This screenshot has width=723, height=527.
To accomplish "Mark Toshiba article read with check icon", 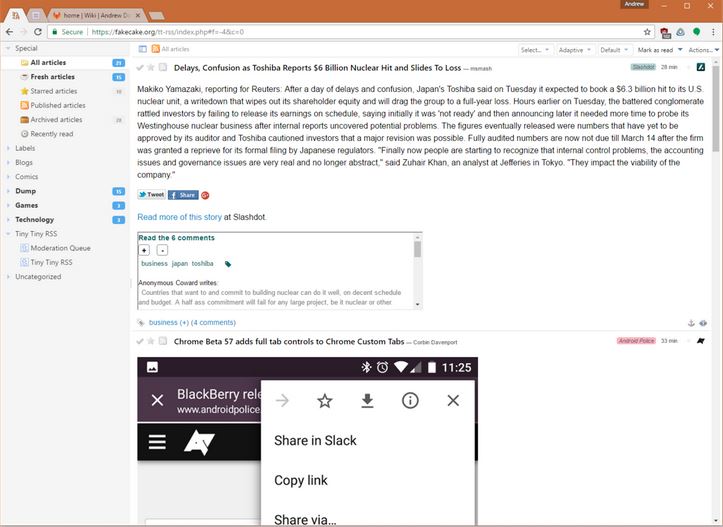I will [x=140, y=68].
